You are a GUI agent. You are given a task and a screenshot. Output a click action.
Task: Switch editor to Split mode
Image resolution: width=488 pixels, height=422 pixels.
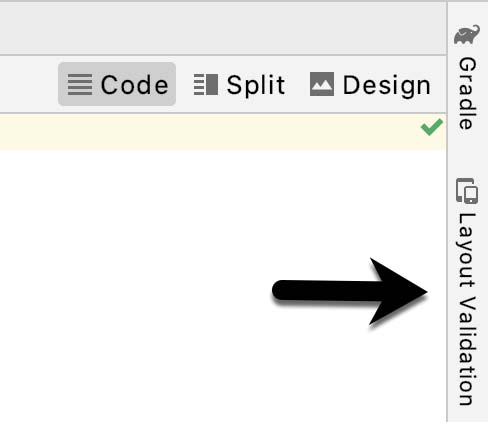click(x=239, y=84)
